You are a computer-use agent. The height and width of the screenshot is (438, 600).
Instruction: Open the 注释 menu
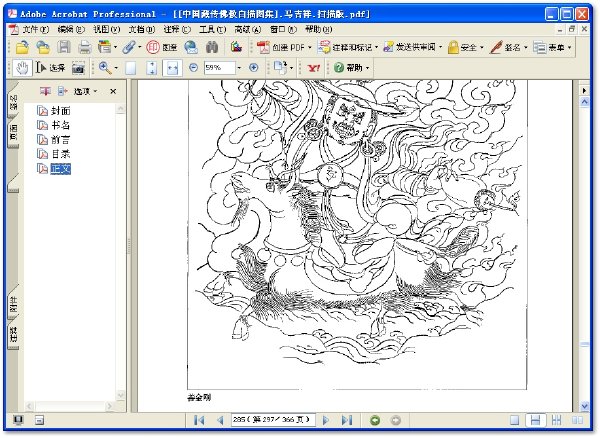pos(176,29)
